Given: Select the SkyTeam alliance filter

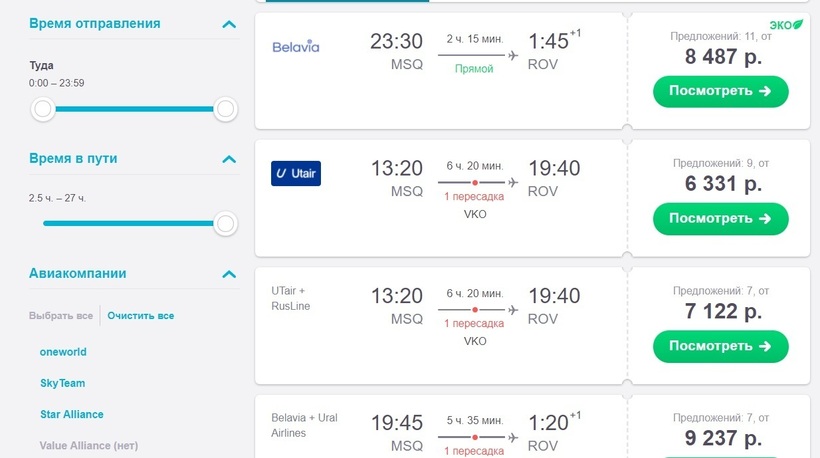Looking at the screenshot, I should pyautogui.click(x=63, y=383).
